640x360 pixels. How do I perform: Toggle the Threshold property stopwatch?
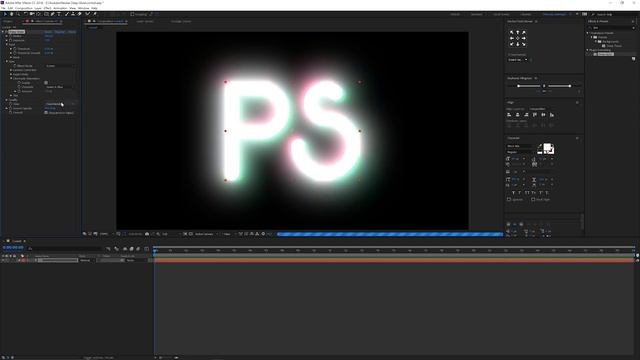tap(15, 49)
